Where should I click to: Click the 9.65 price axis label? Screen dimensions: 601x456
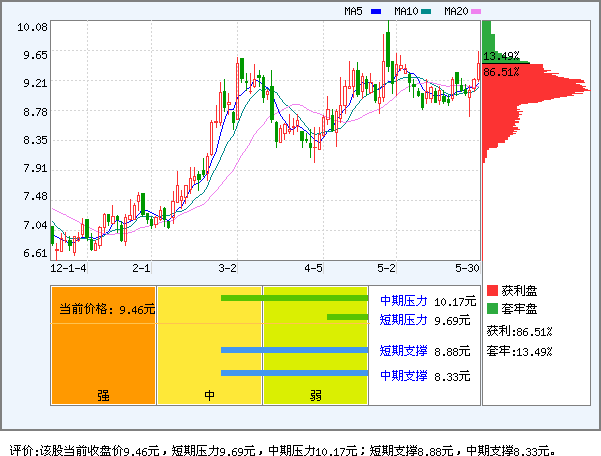pyautogui.click(x=35, y=55)
